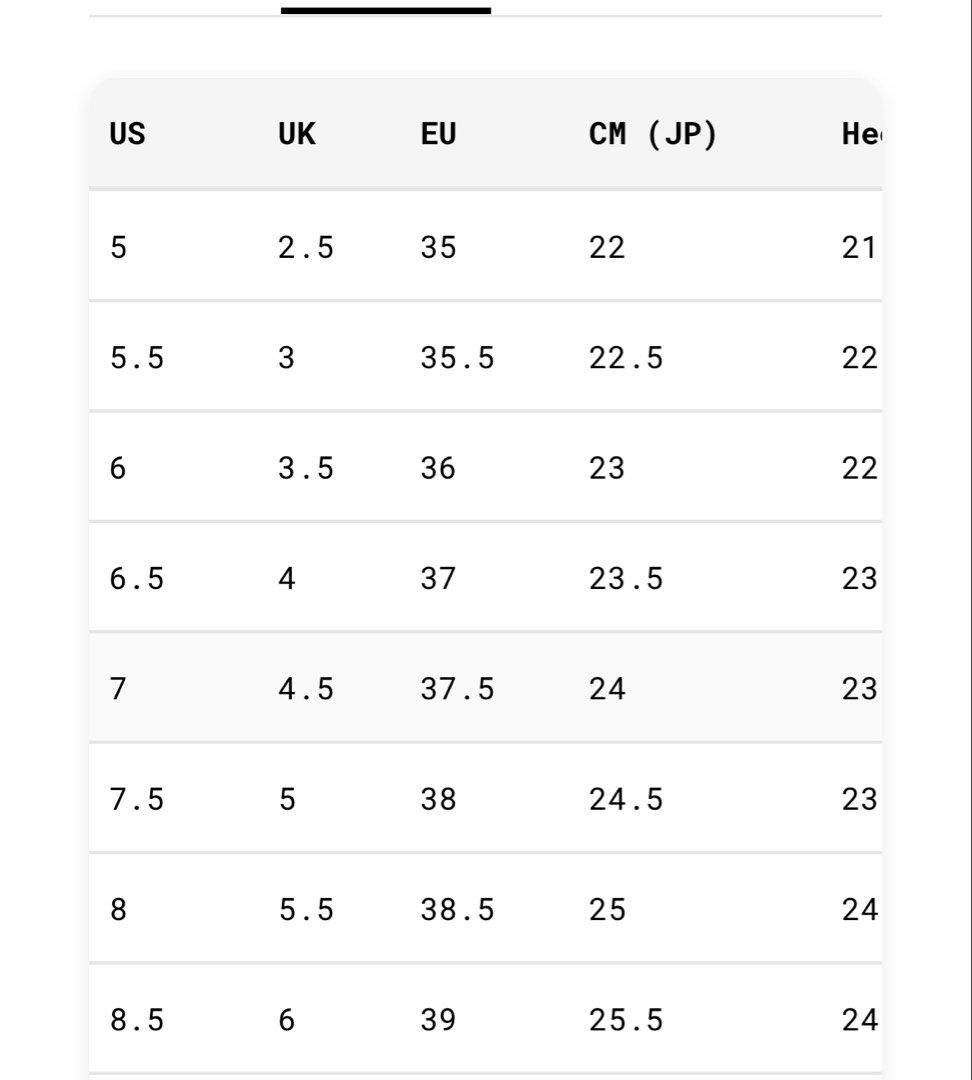972x1080 pixels.
Task: Click the US column header
Action: 127,134
